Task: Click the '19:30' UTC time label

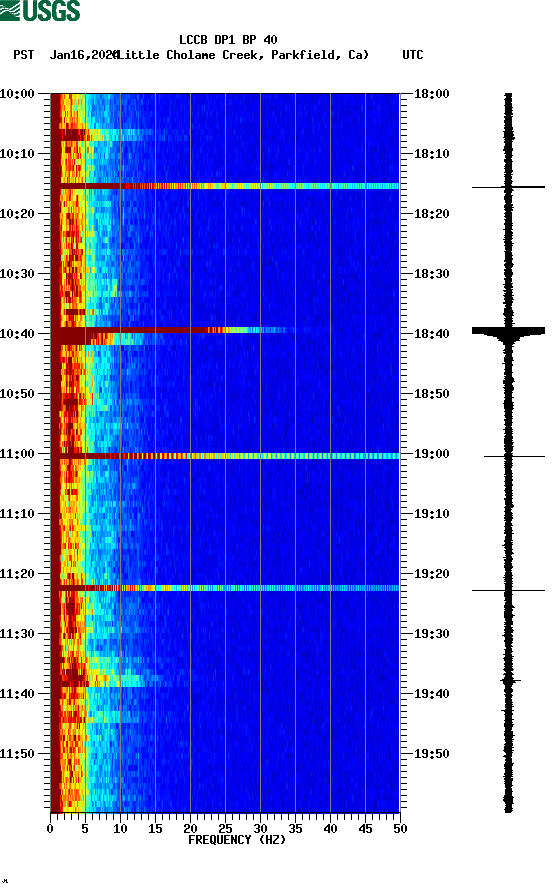Action: coord(431,634)
